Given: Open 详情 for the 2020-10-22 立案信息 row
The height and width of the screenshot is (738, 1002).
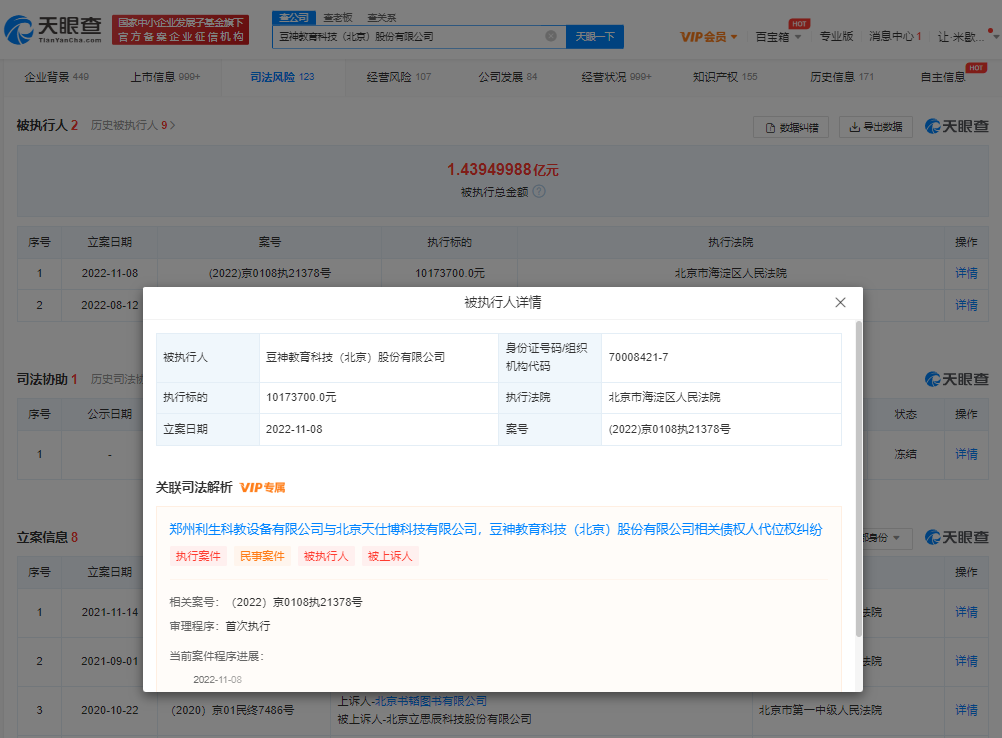Looking at the screenshot, I should tap(966, 710).
